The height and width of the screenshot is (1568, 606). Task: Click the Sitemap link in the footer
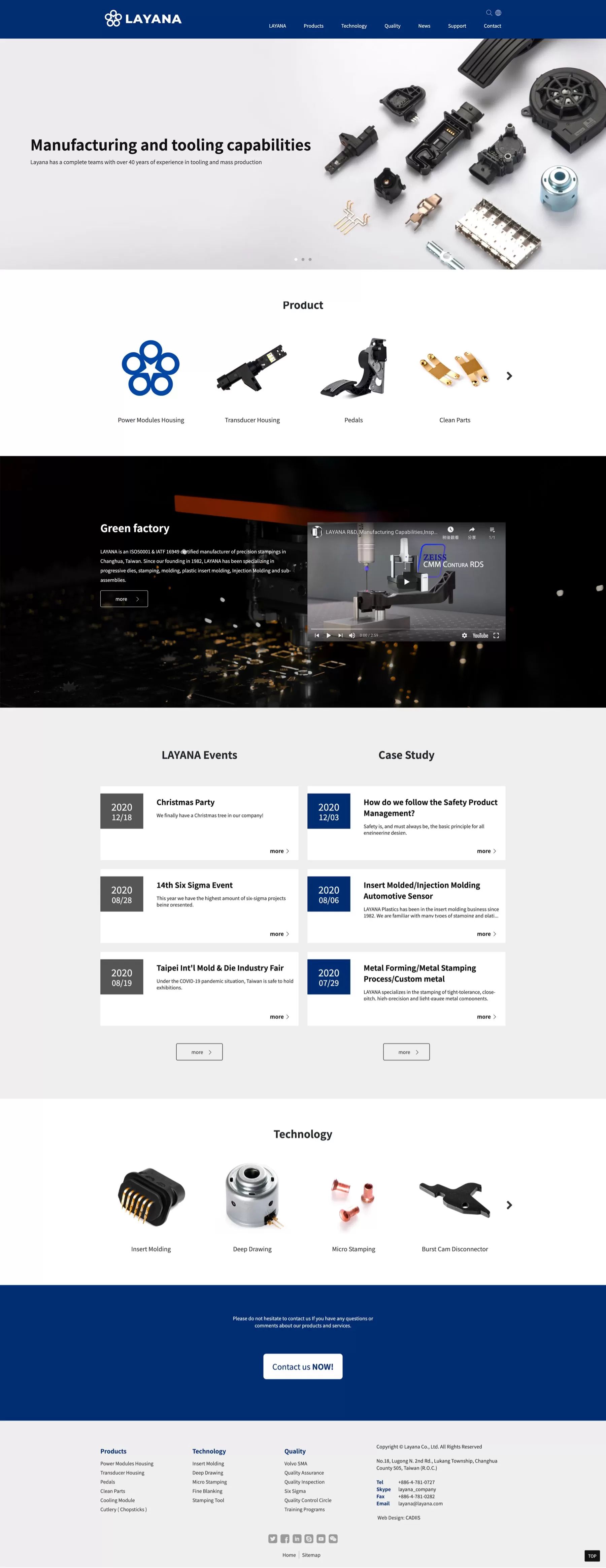(311, 1555)
